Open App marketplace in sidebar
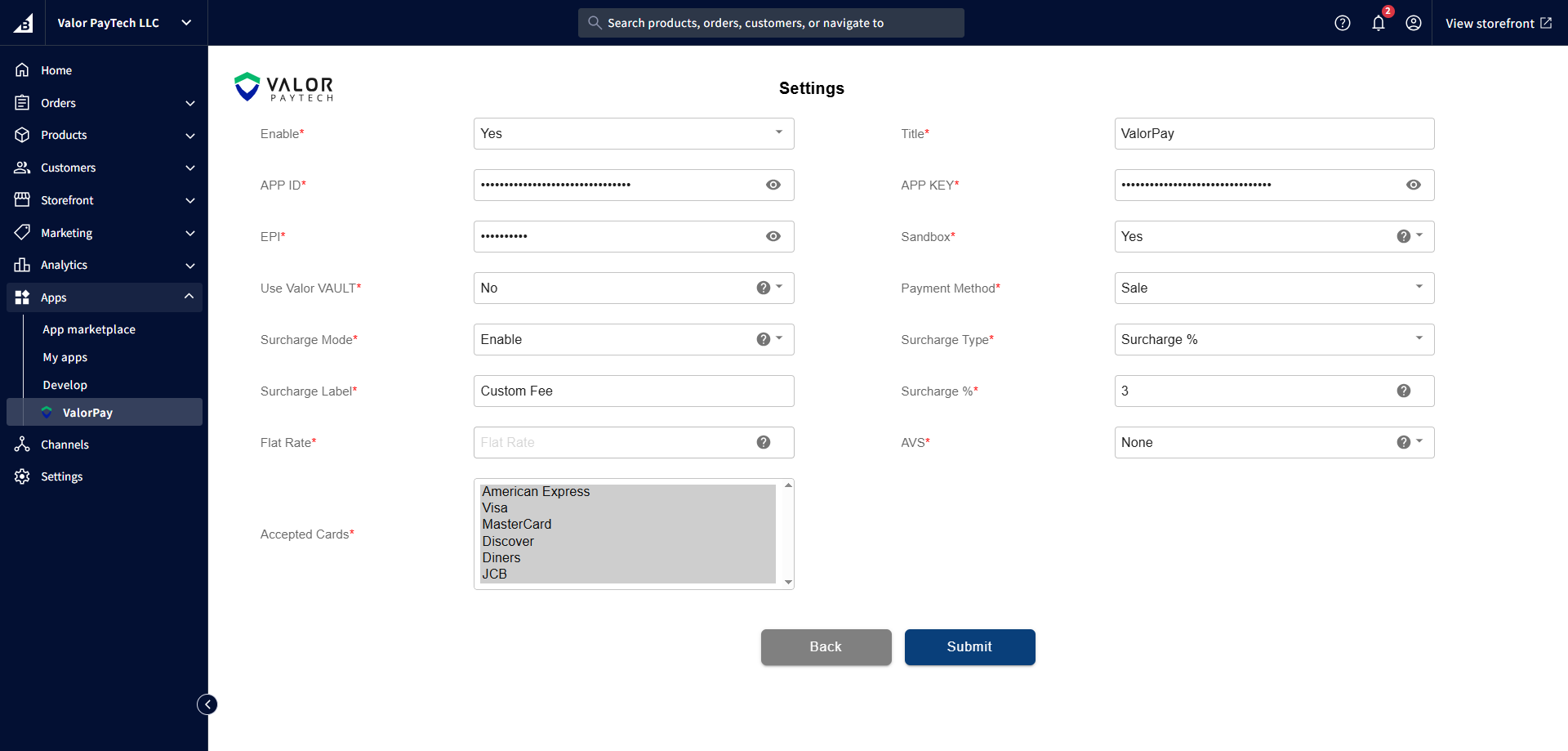 (x=89, y=329)
